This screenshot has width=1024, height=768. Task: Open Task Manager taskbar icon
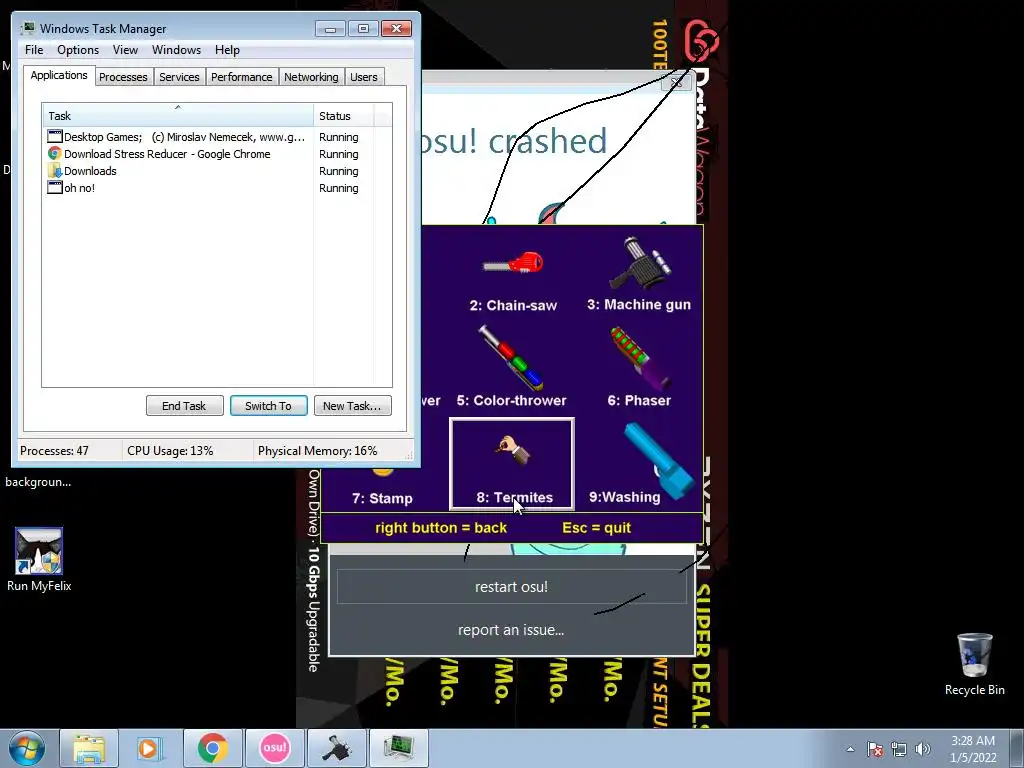pyautogui.click(x=398, y=748)
